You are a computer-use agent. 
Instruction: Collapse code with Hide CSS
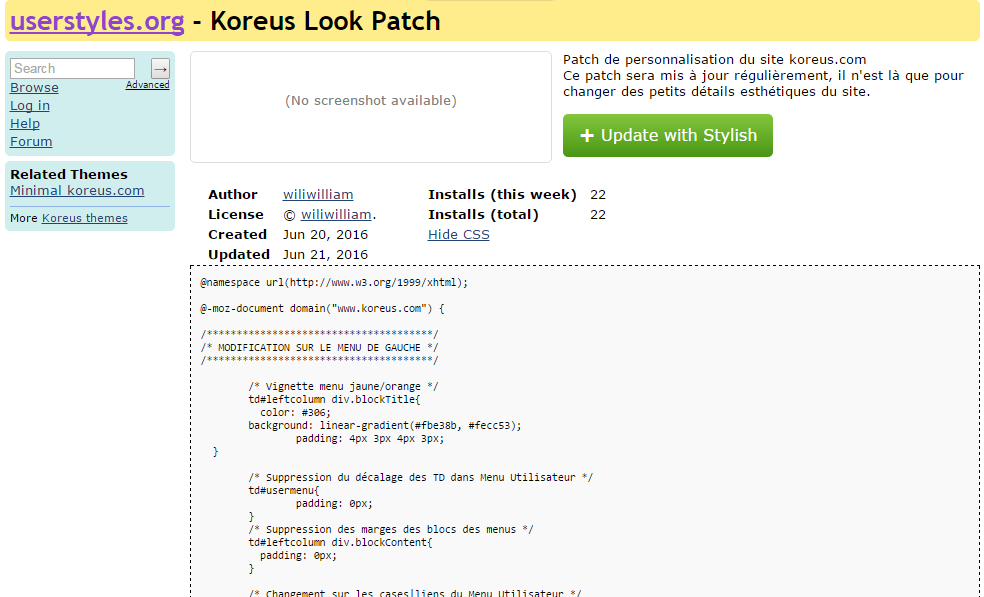pyautogui.click(x=459, y=235)
